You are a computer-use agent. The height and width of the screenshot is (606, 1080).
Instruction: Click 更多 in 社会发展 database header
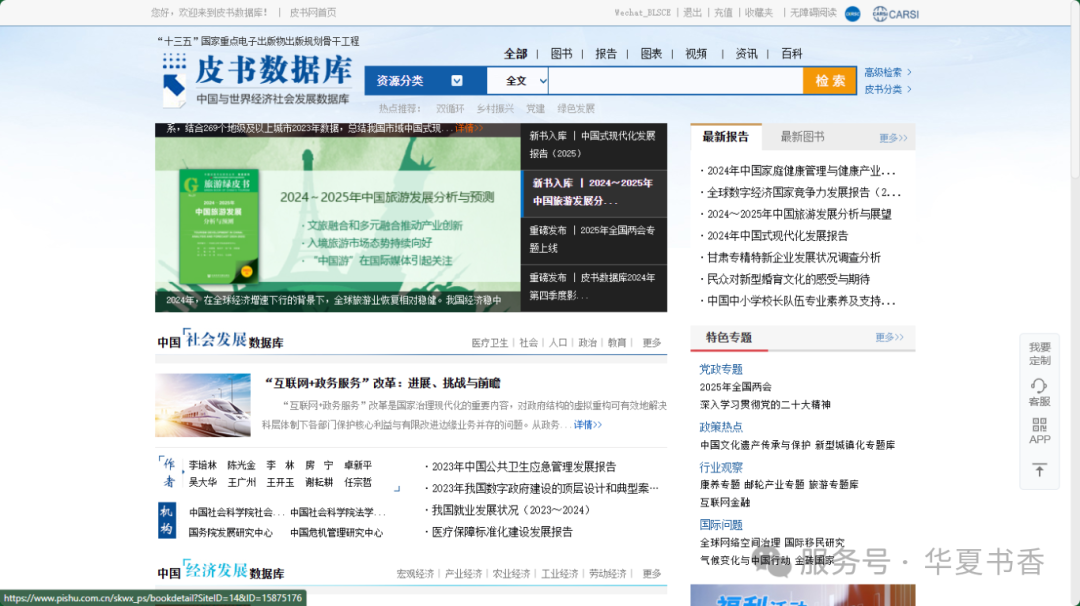click(652, 342)
